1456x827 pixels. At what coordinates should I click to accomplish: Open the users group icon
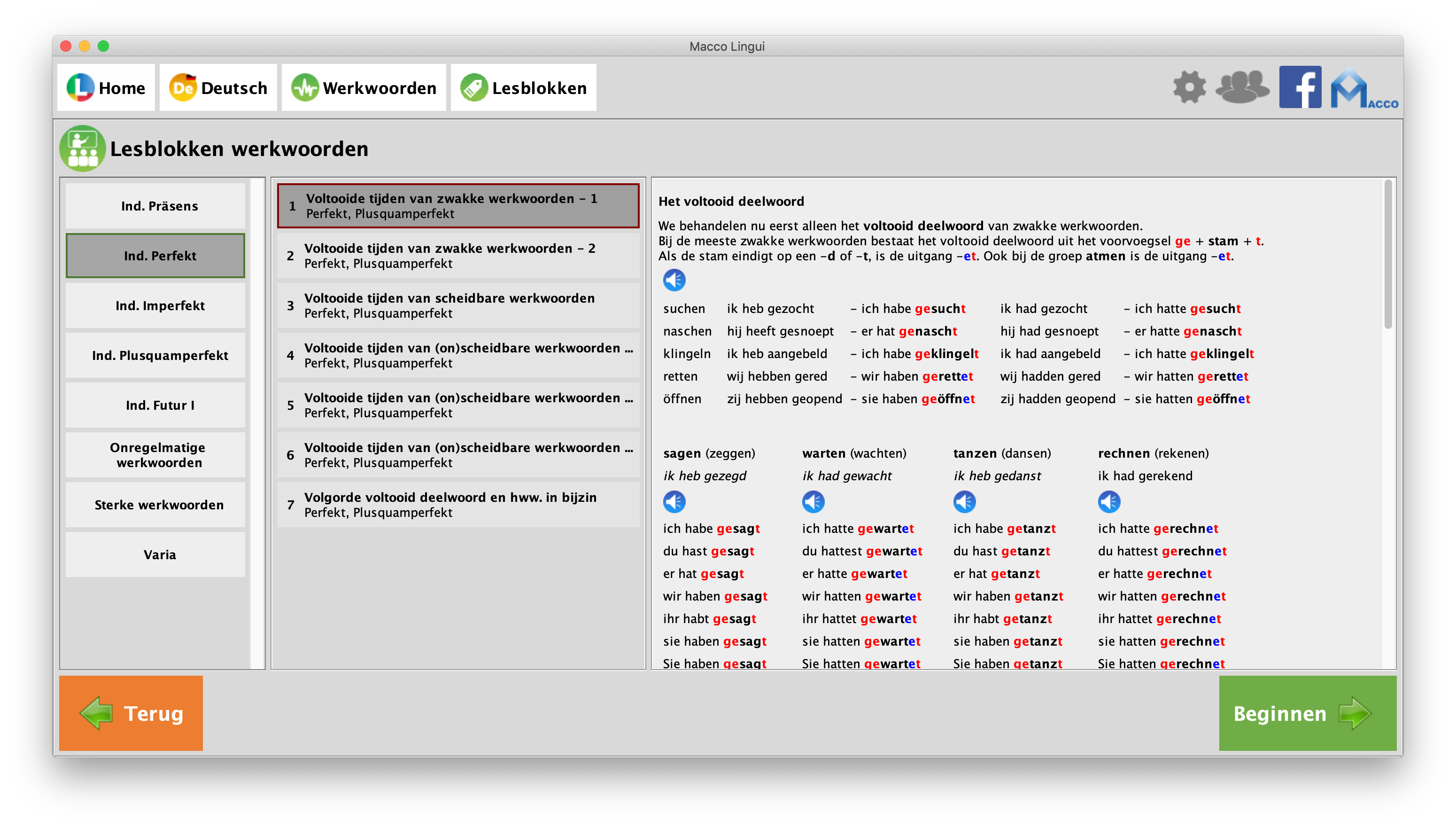click(x=1242, y=87)
